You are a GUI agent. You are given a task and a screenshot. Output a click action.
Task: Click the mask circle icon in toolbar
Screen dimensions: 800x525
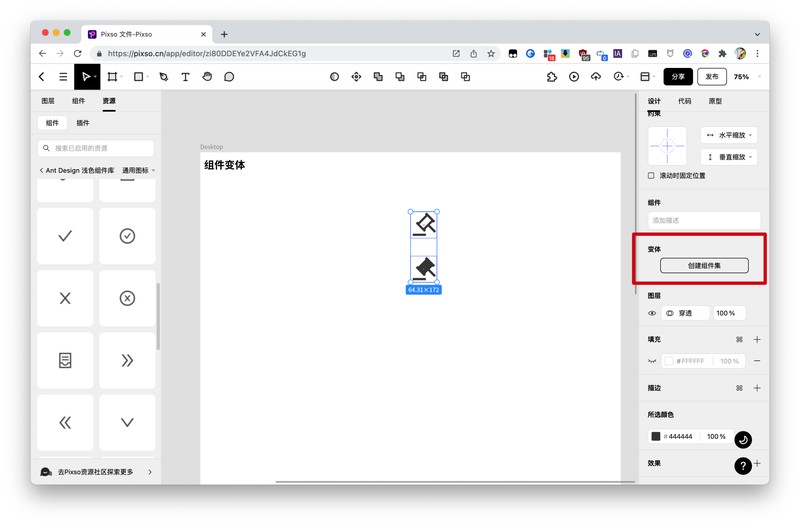point(334,77)
